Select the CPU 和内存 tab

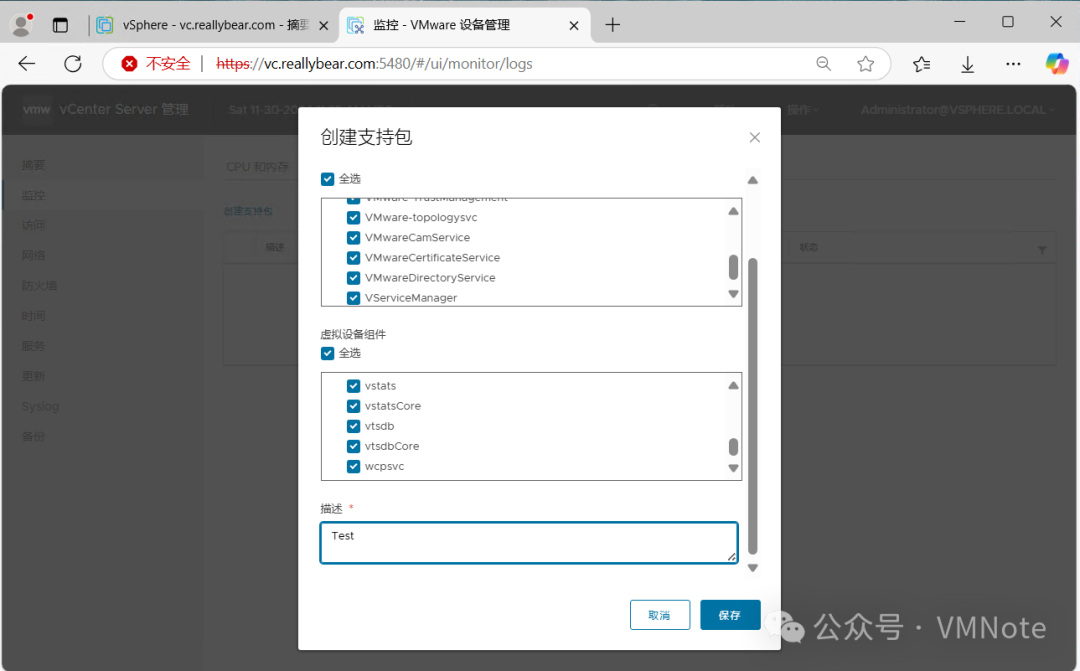click(258, 167)
